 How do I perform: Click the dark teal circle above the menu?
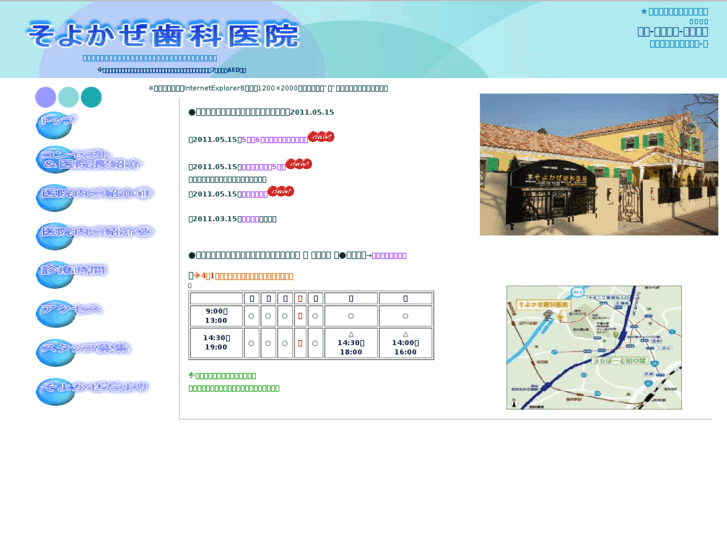tap(91, 97)
